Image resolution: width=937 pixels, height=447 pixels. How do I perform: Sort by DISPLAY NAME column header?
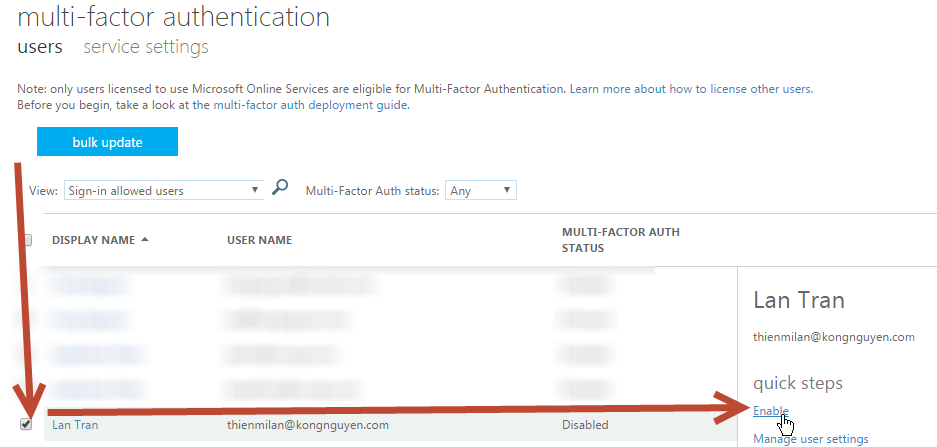tap(100, 240)
